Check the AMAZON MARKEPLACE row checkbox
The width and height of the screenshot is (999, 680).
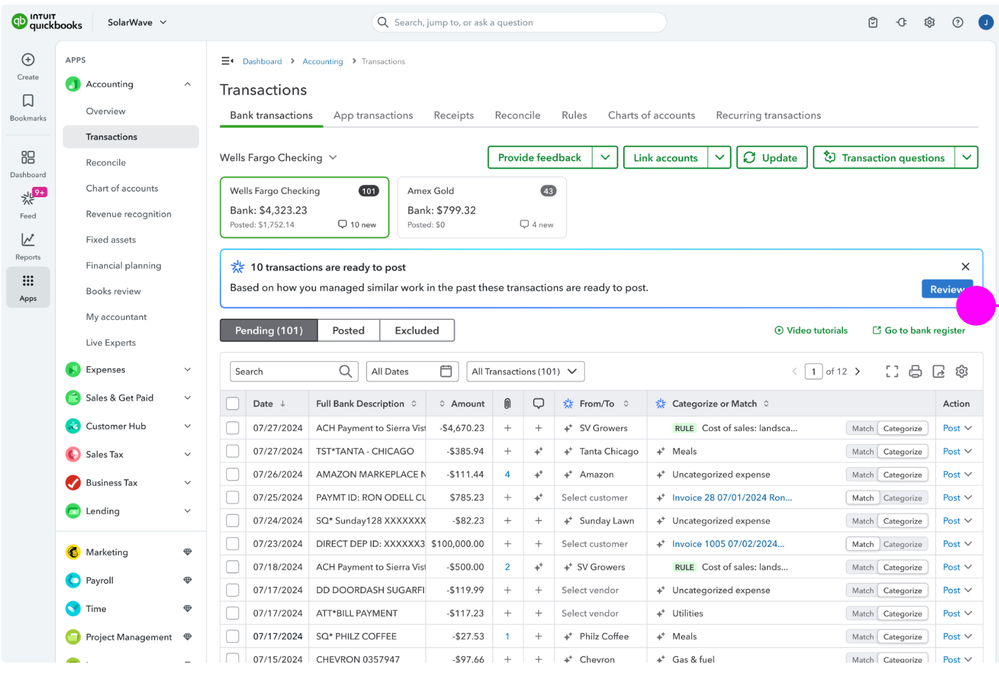233,475
